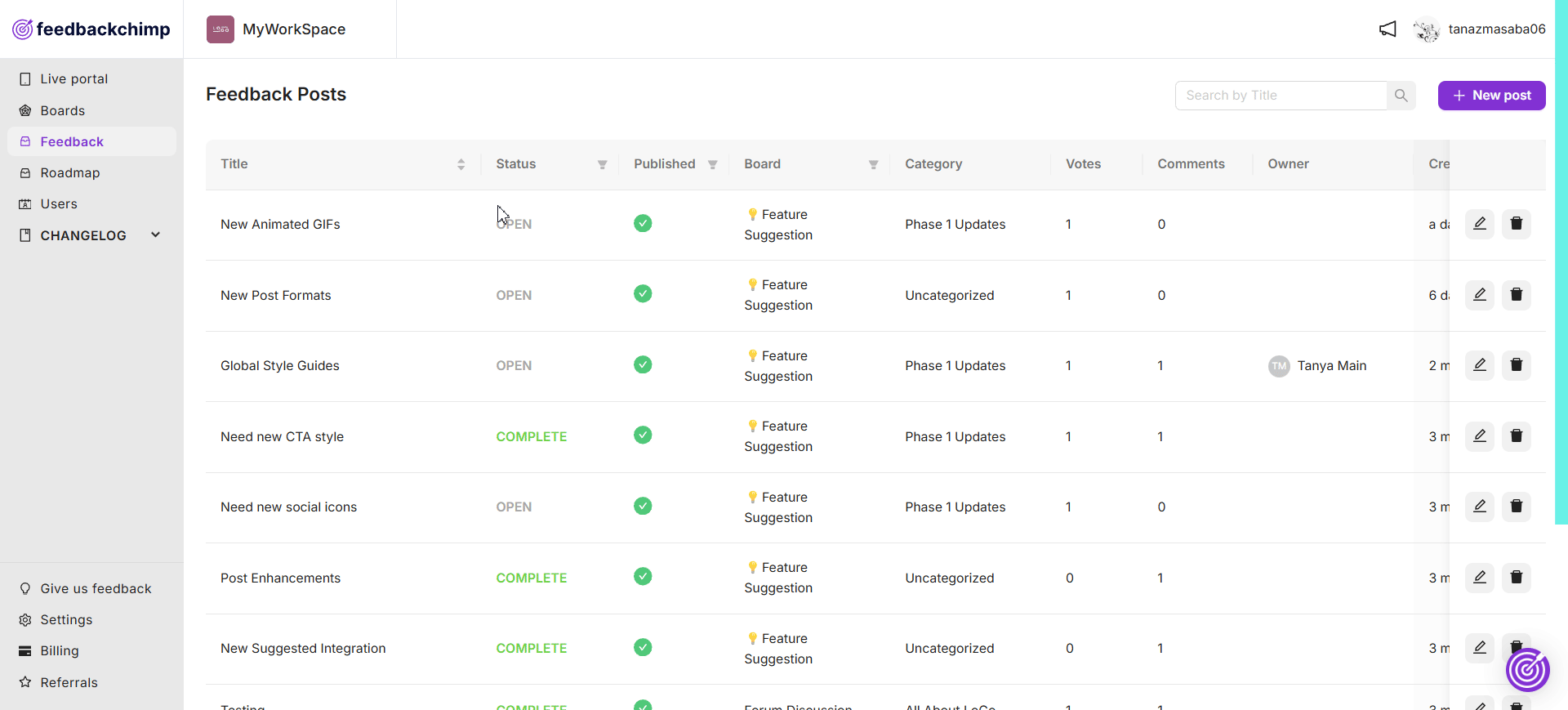Edit the Global Style Guides post
The image size is (1568, 710).
(x=1480, y=365)
